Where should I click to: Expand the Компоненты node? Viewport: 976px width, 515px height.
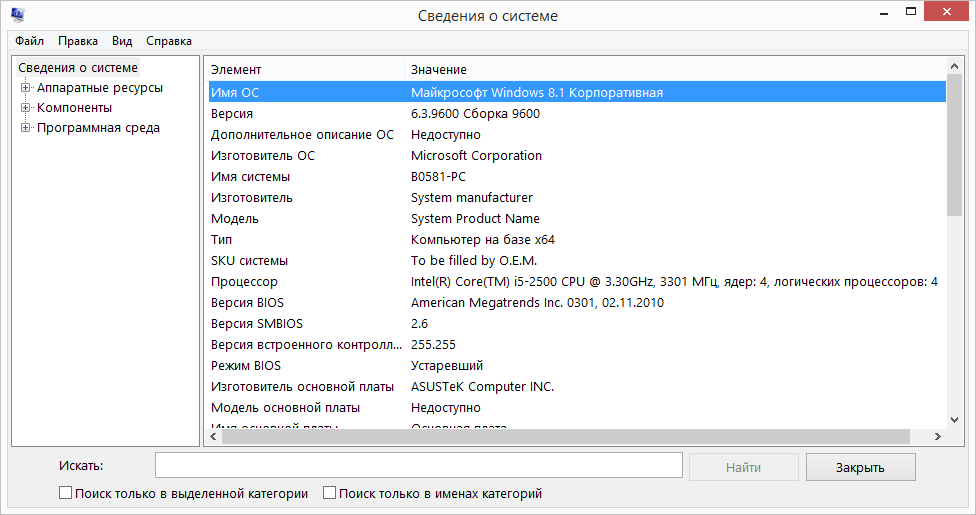pos(26,108)
